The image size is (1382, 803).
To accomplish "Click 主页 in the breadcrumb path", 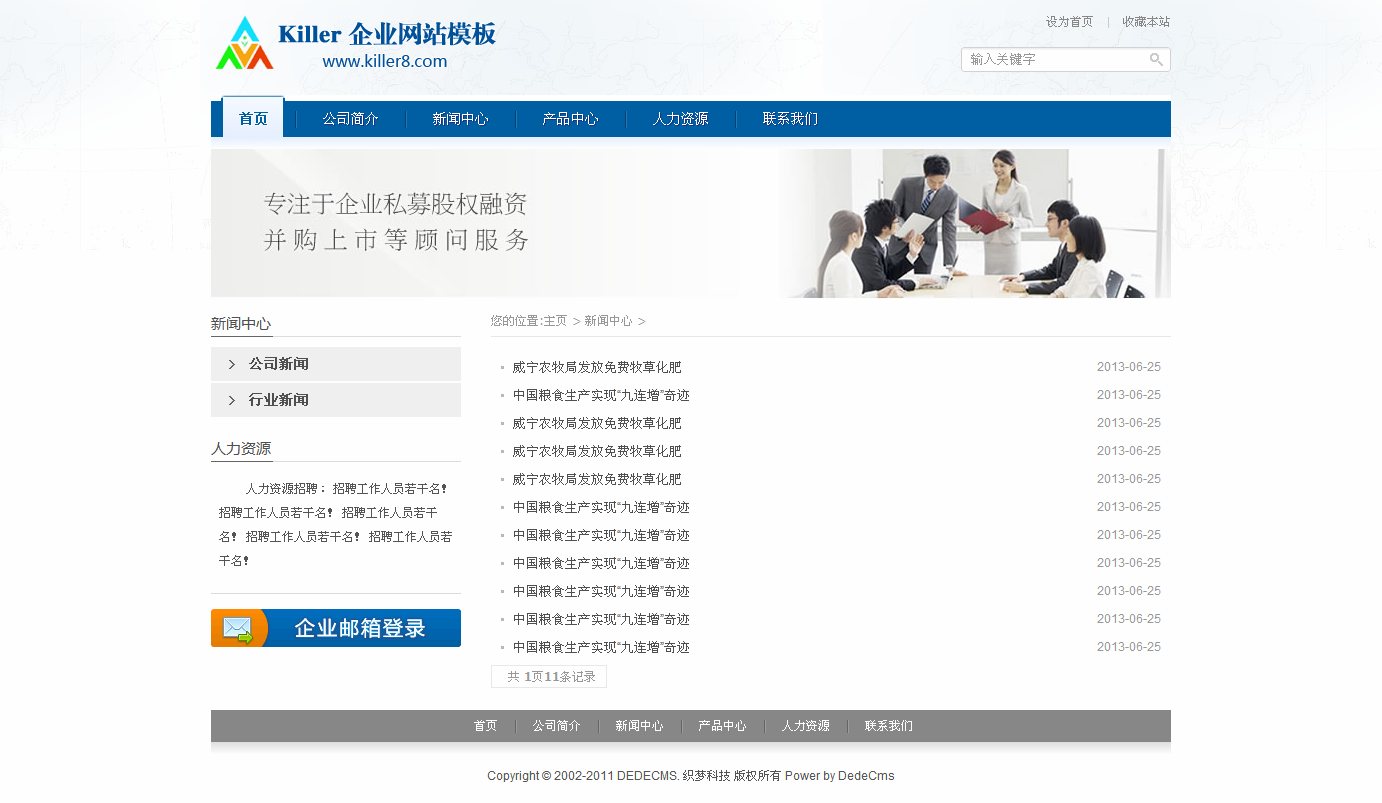I will click(555, 321).
